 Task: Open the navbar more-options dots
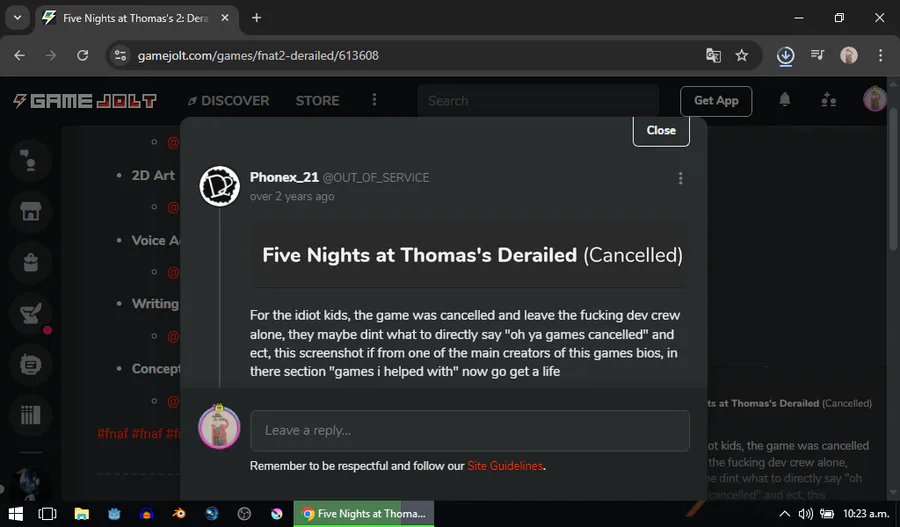[x=374, y=100]
